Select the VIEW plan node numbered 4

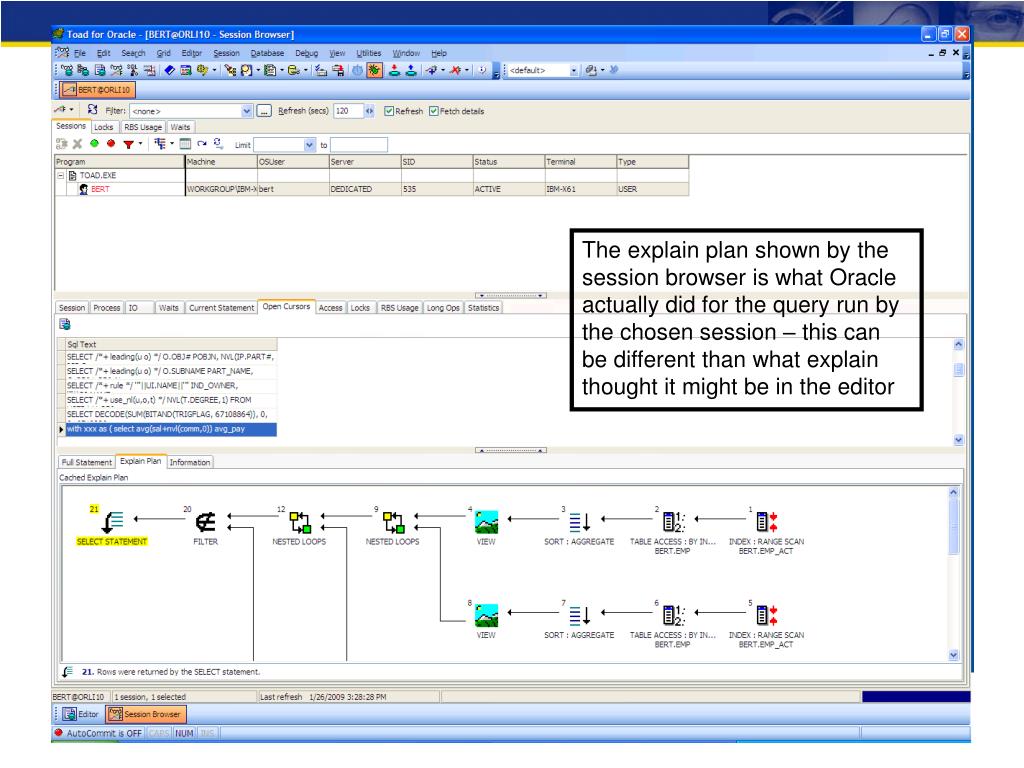[487, 522]
